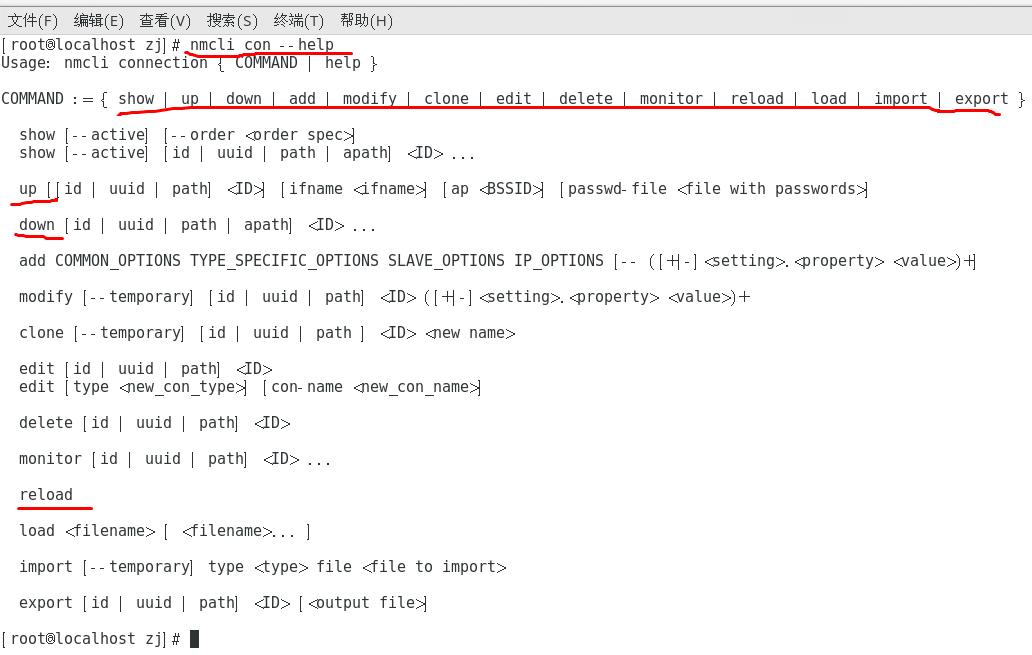This screenshot has width=1032, height=655.
Task: Click 'monitor' in the COMMAND list
Action: pos(671,99)
